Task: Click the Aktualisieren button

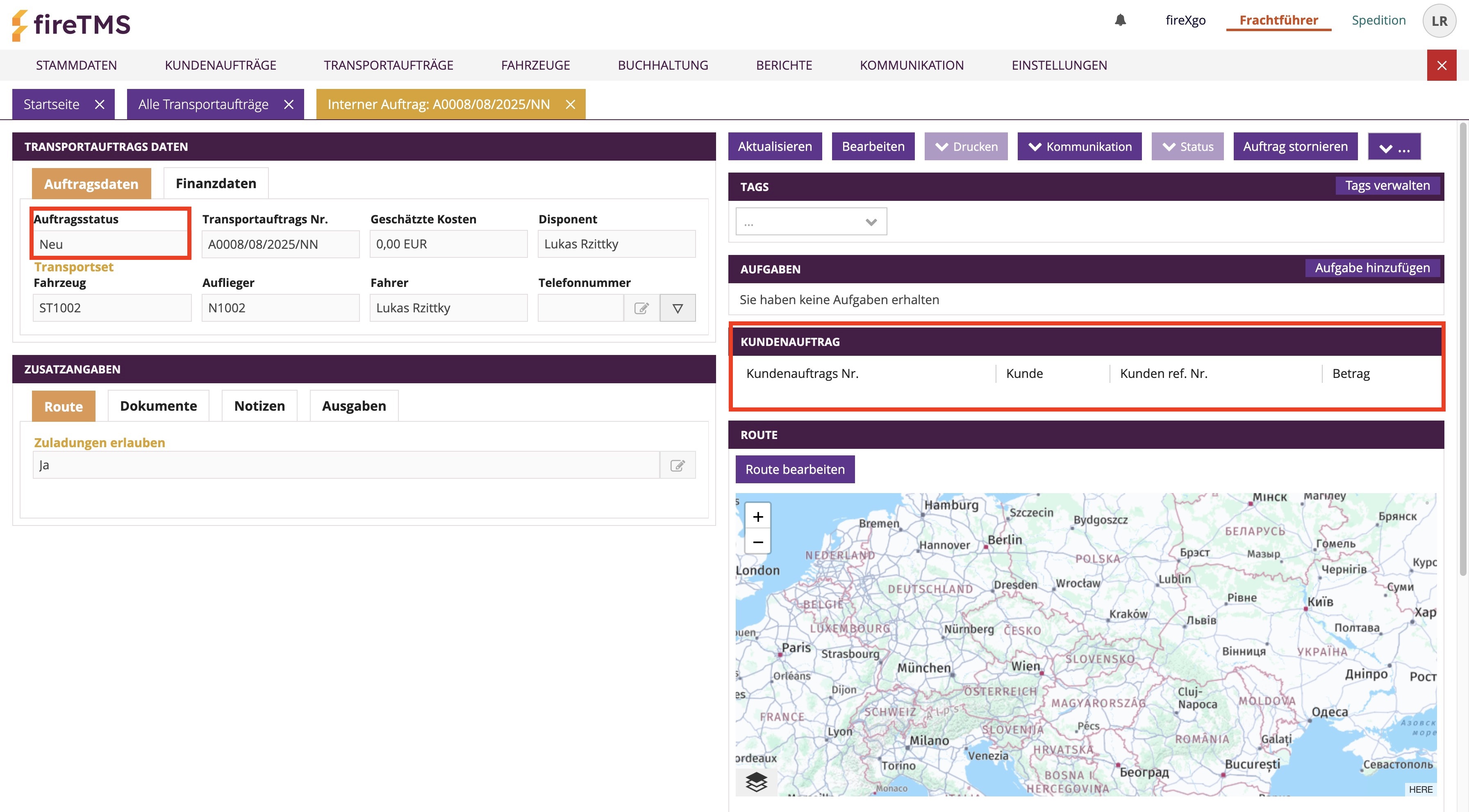Action: coord(775,147)
